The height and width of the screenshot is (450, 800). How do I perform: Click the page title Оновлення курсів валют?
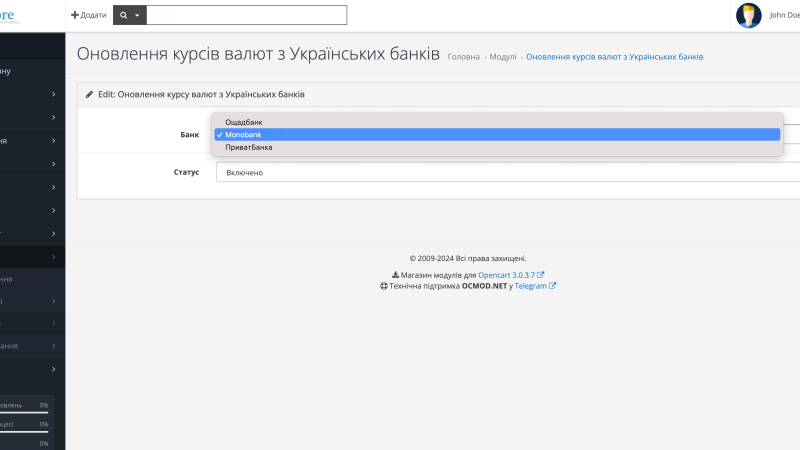click(258, 54)
